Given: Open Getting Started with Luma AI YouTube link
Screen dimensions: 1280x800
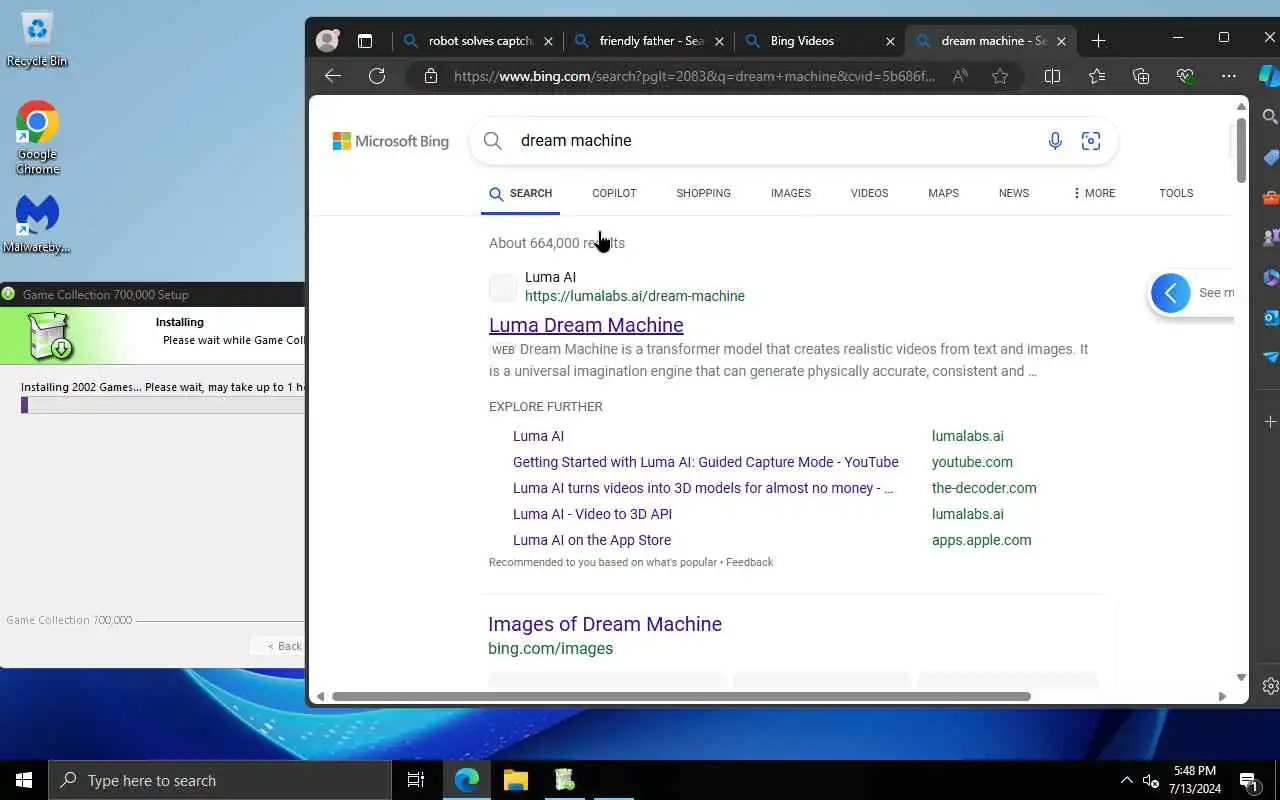Looking at the screenshot, I should [x=706, y=462].
